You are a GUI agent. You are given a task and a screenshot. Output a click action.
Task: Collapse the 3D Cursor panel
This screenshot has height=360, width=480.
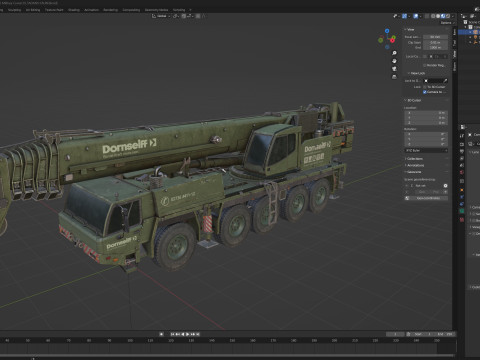click(x=413, y=100)
